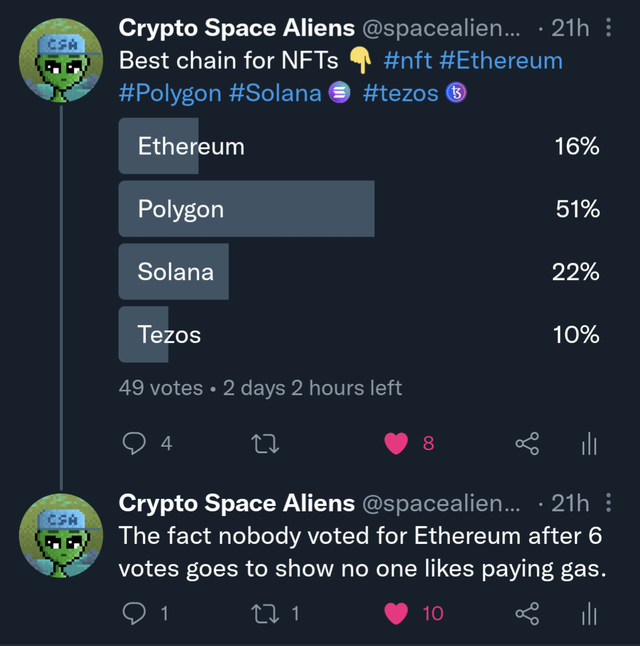Select the Polygon poll result bar
640x646 pixels.
(x=246, y=209)
